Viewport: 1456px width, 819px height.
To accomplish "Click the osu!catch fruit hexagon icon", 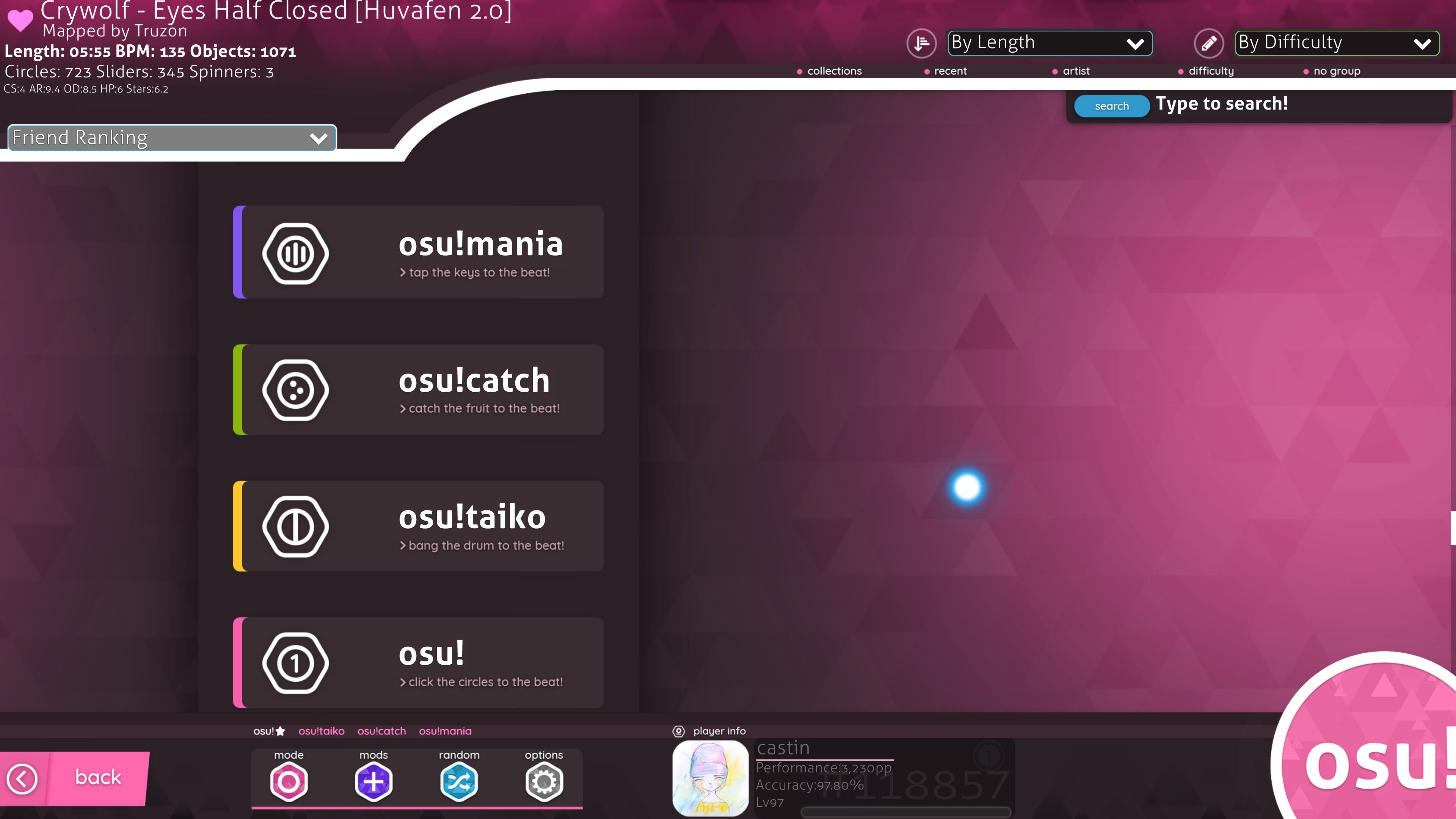I will click(x=295, y=390).
